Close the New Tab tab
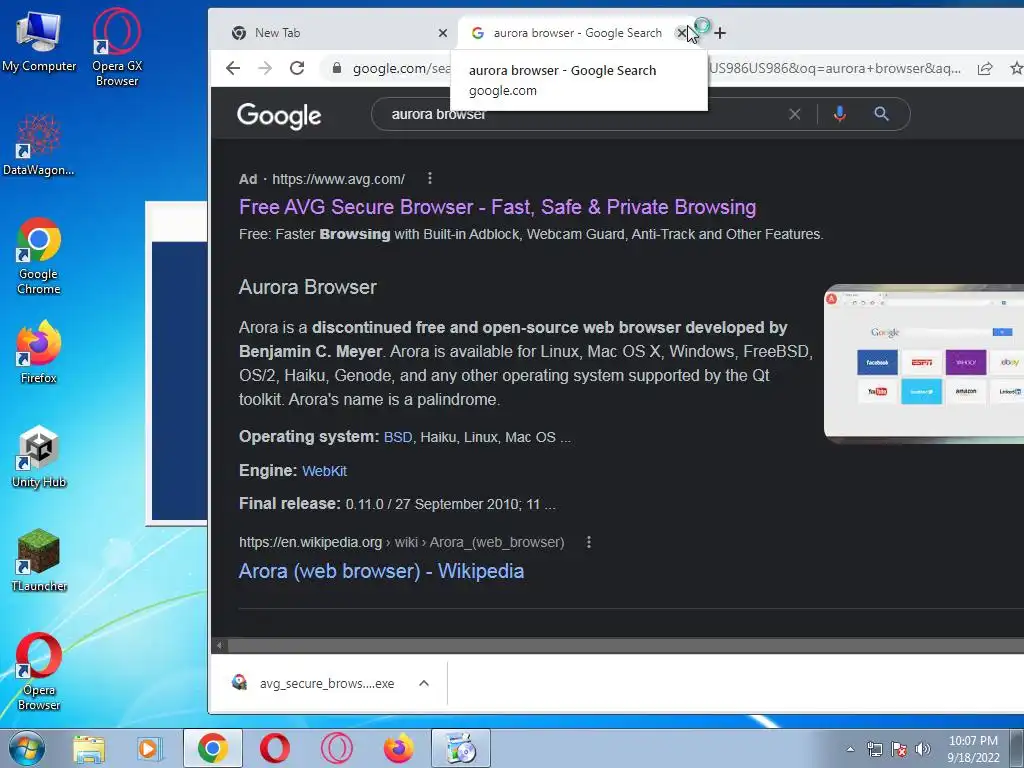 click(x=443, y=33)
